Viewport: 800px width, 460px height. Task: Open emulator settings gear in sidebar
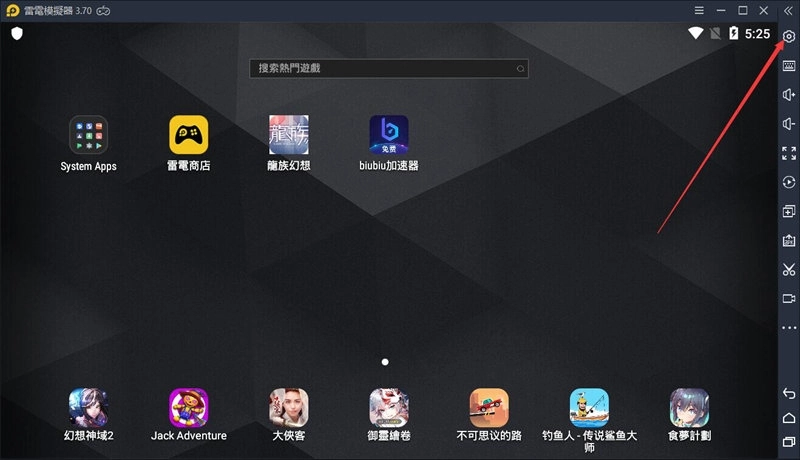pyautogui.click(x=789, y=37)
